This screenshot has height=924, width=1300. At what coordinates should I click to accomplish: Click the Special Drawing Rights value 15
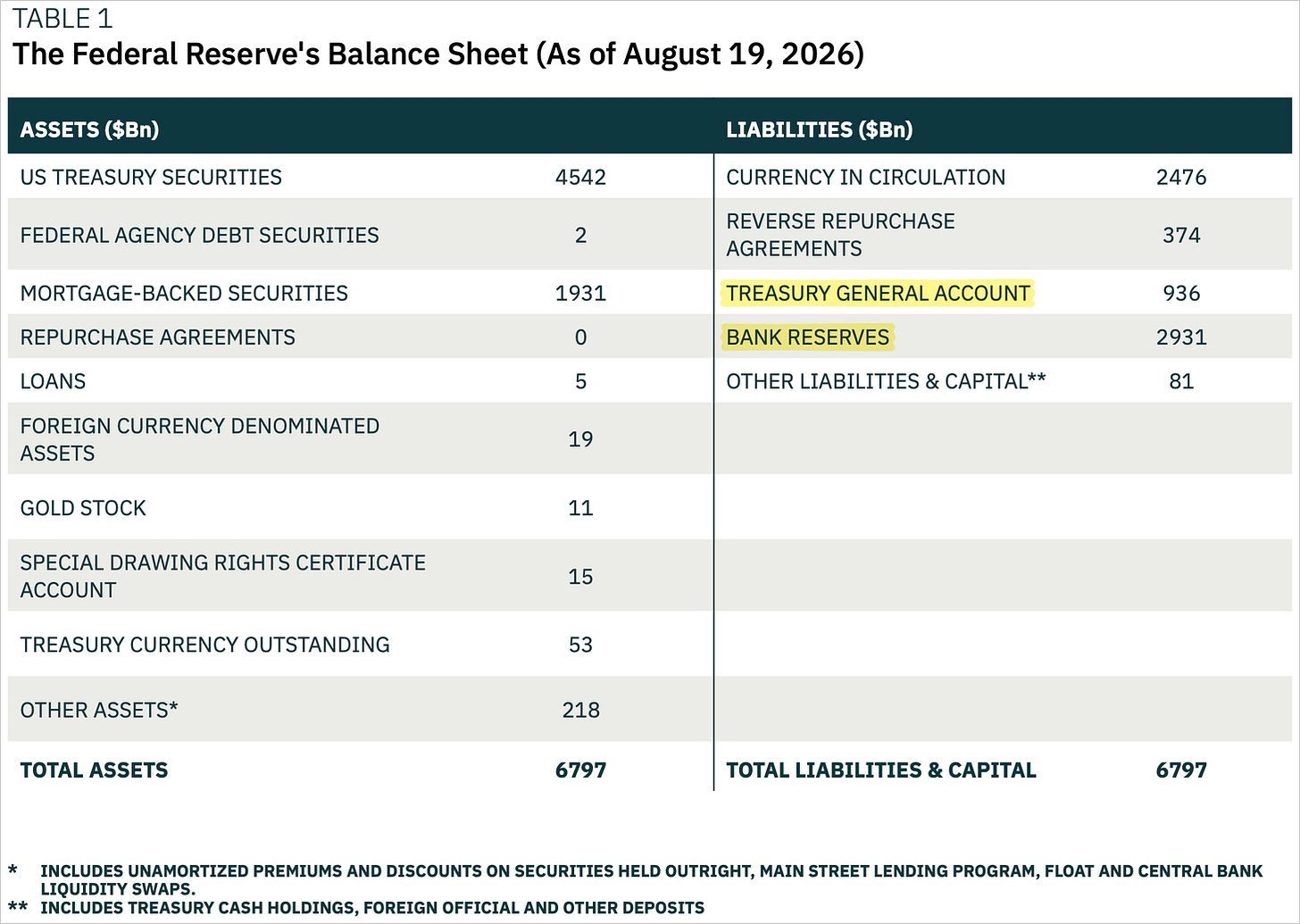[x=580, y=576]
